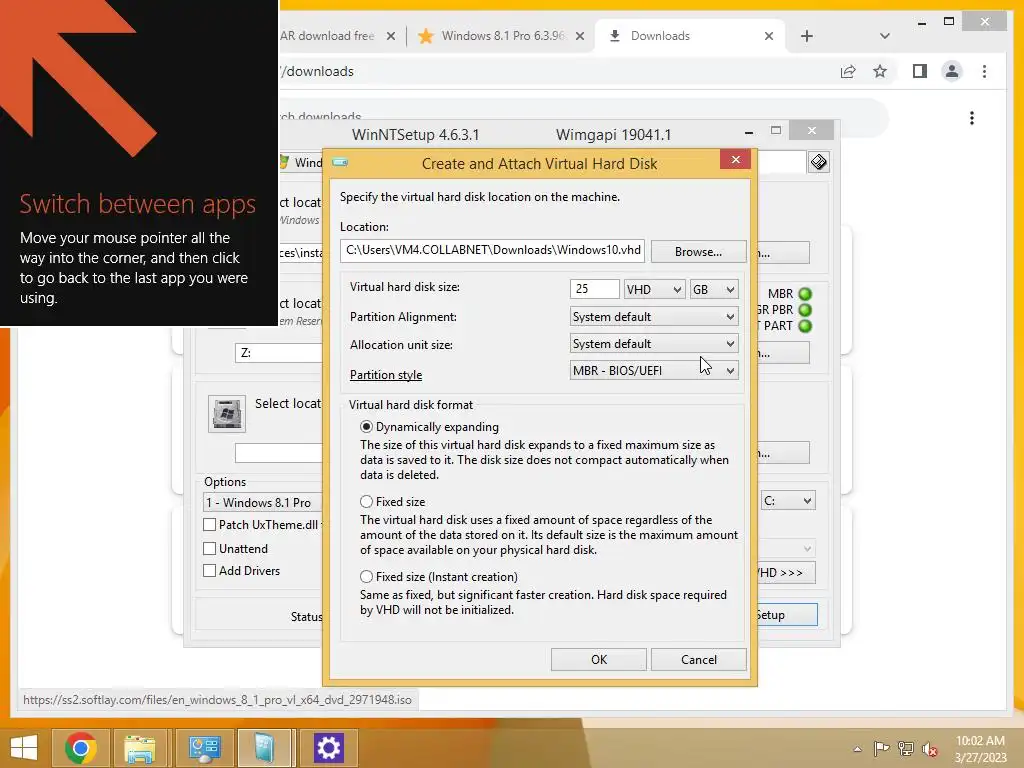
Task: Open the GB size unit dropdown
Action: point(714,289)
